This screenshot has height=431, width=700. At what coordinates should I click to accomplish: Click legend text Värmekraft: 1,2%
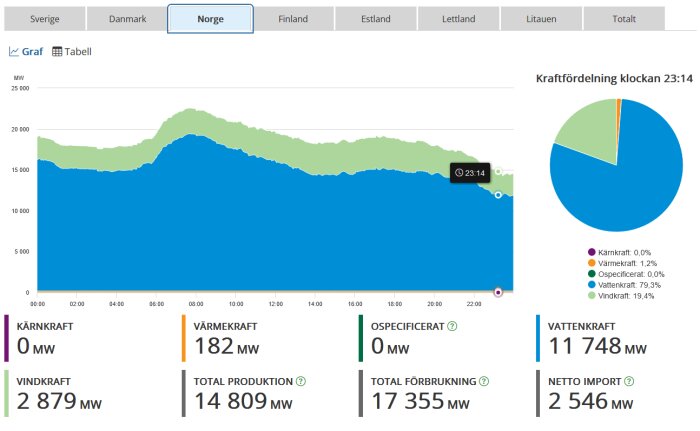click(x=627, y=264)
